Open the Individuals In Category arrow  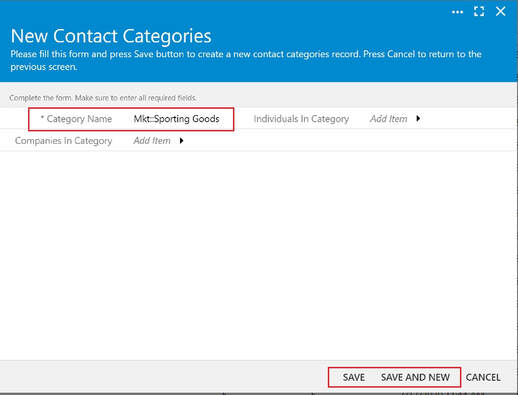click(x=418, y=118)
